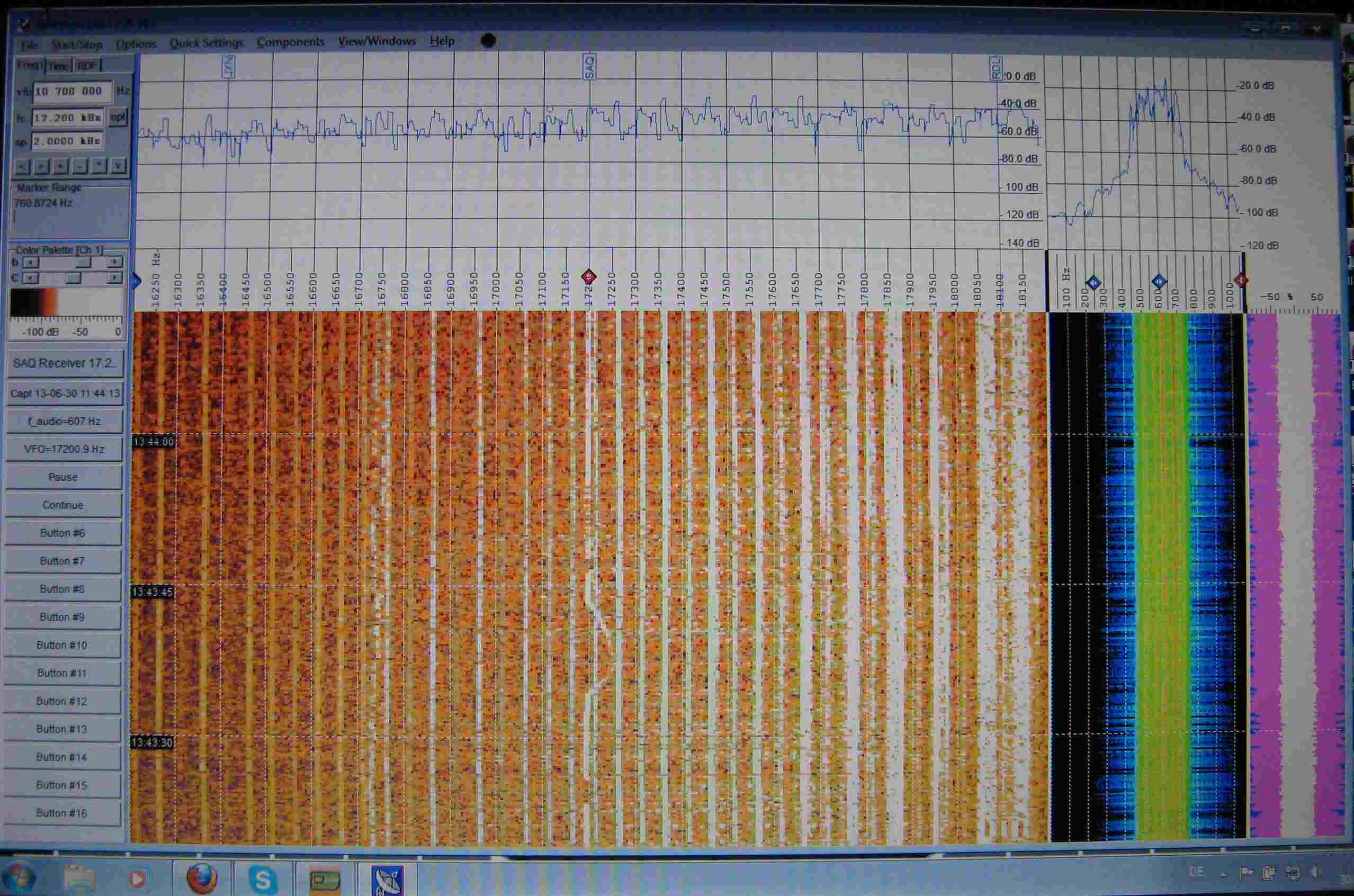
Task: Click the blue diamond marker near 250 Hz
Action: (x=1093, y=282)
